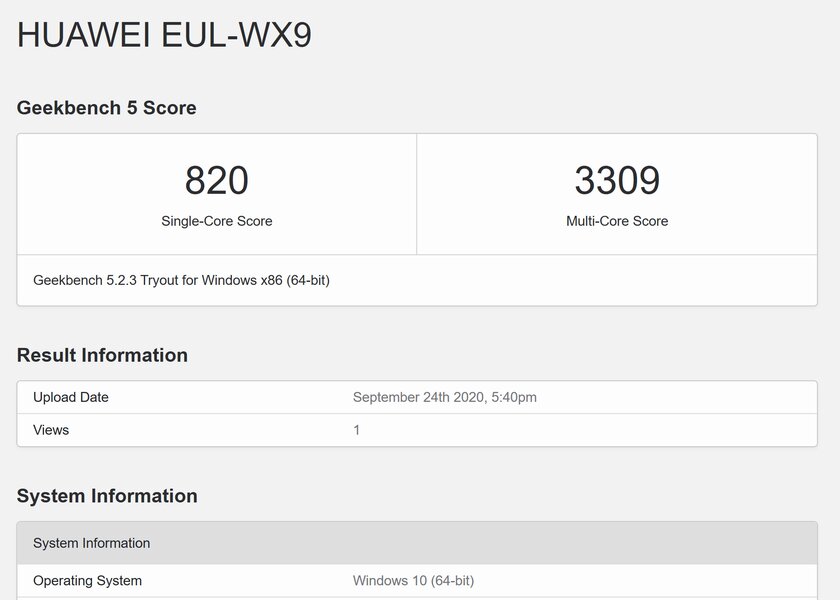This screenshot has width=840, height=600.
Task: Click the Multi-Core Score label
Action: [617, 221]
